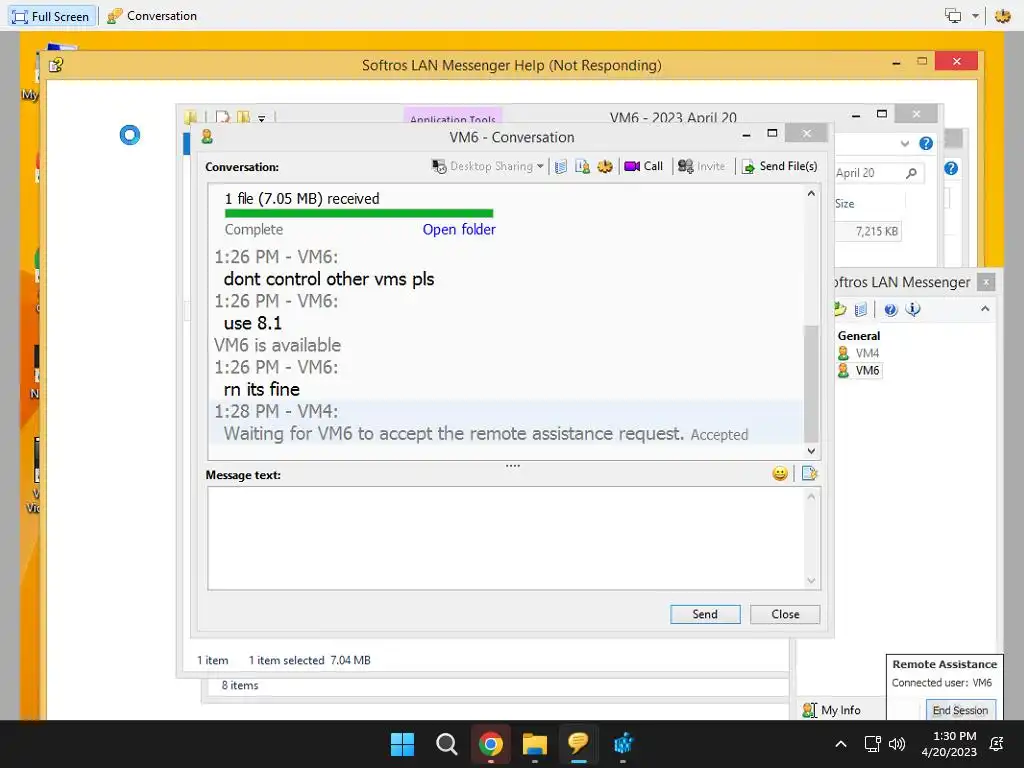This screenshot has width=1024, height=768.
Task: Open the notification bell in the tray
Action: [997, 744]
